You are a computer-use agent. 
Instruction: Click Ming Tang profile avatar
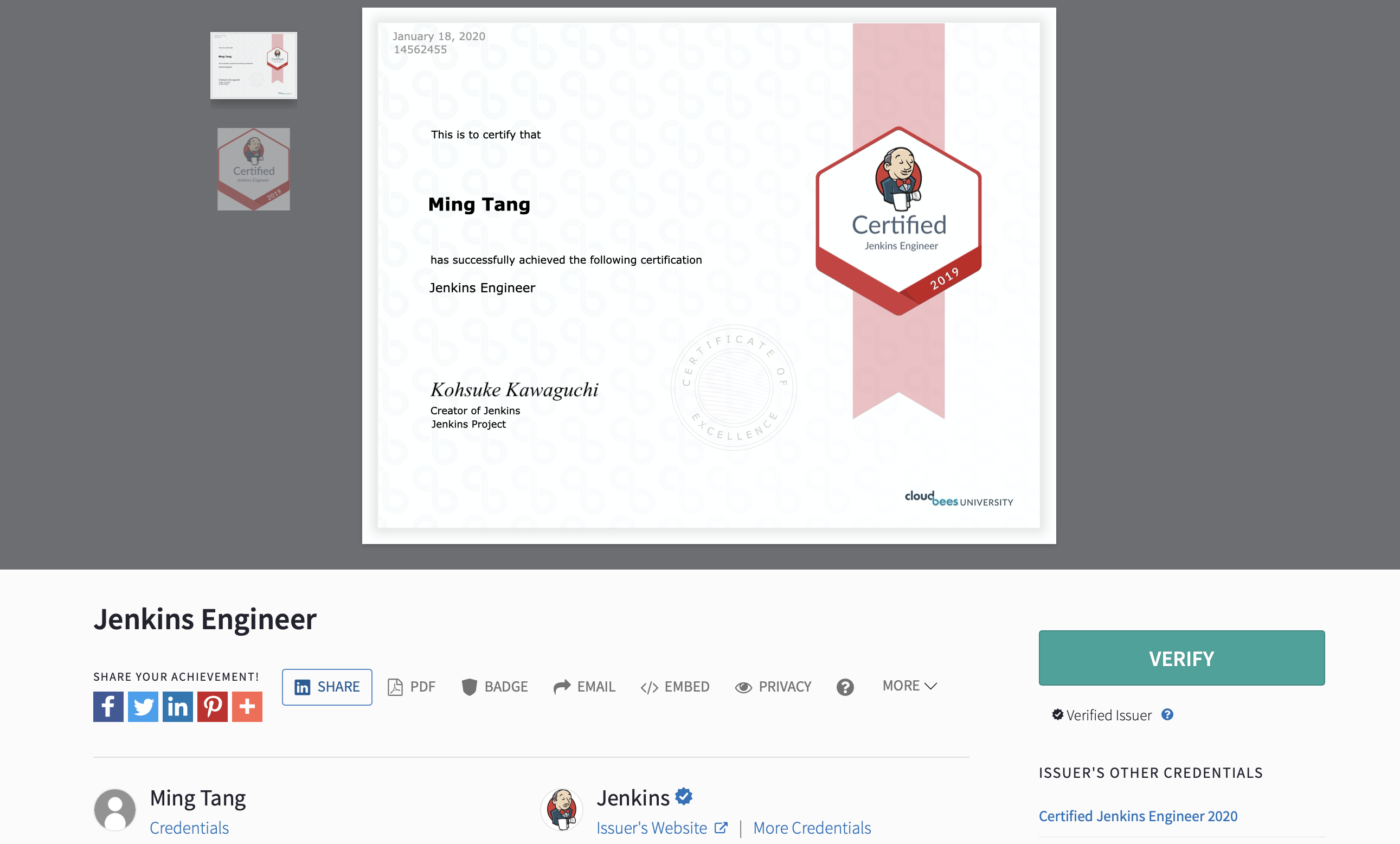click(x=115, y=810)
